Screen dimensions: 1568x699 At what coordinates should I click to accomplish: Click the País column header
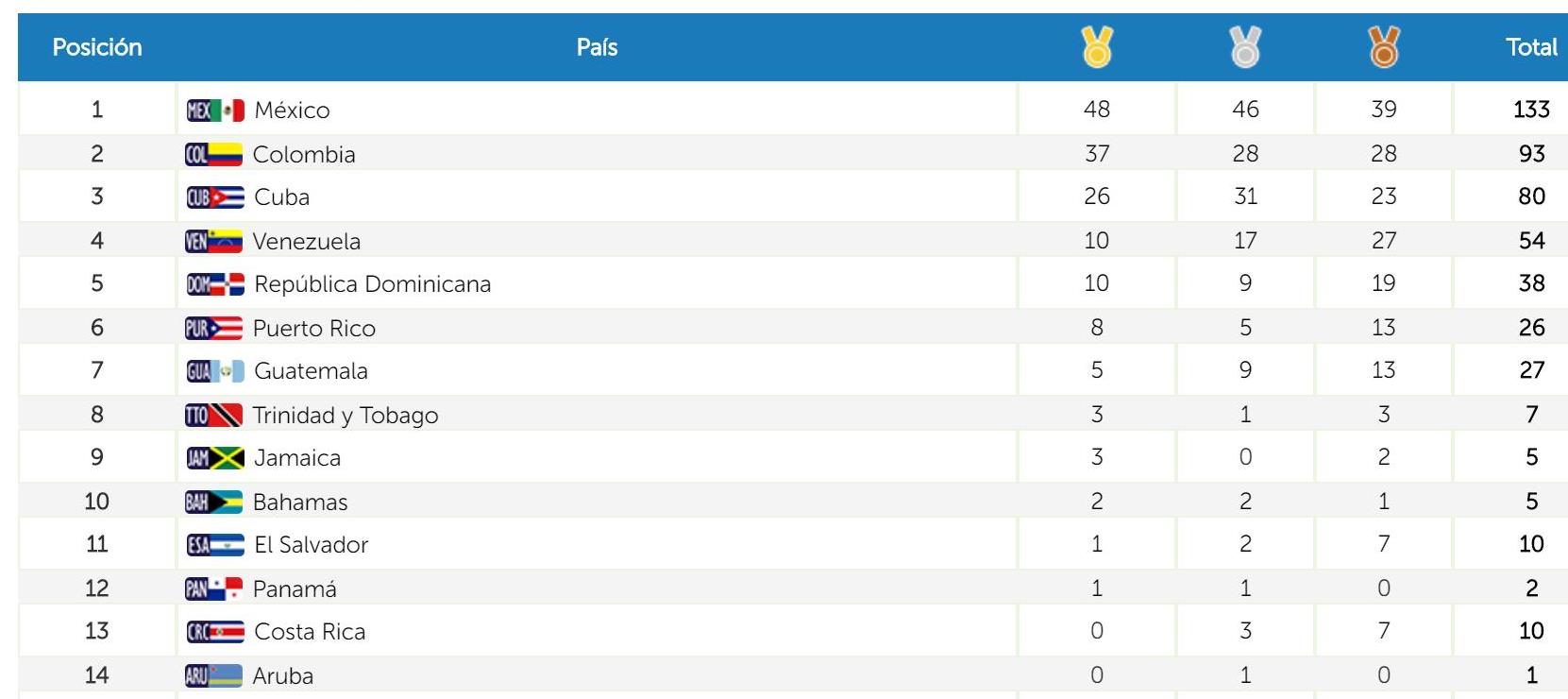[x=597, y=47]
